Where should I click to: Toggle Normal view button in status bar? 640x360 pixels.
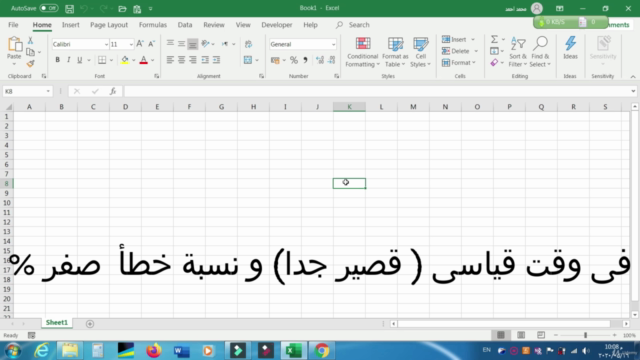[501, 335]
